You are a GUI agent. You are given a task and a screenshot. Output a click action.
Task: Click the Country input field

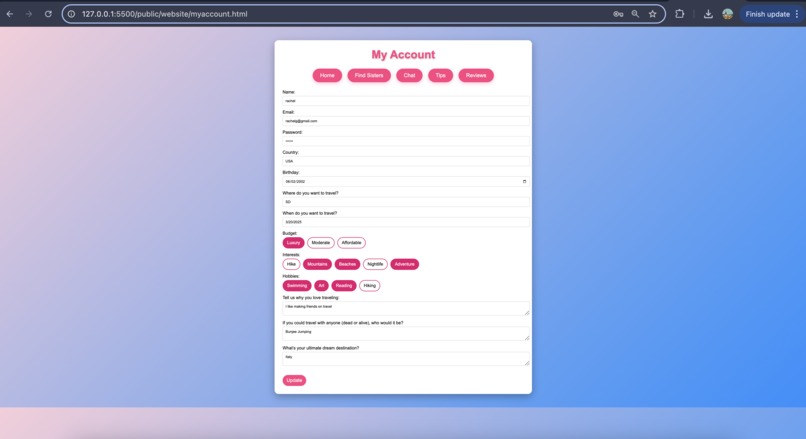pyautogui.click(x=406, y=161)
